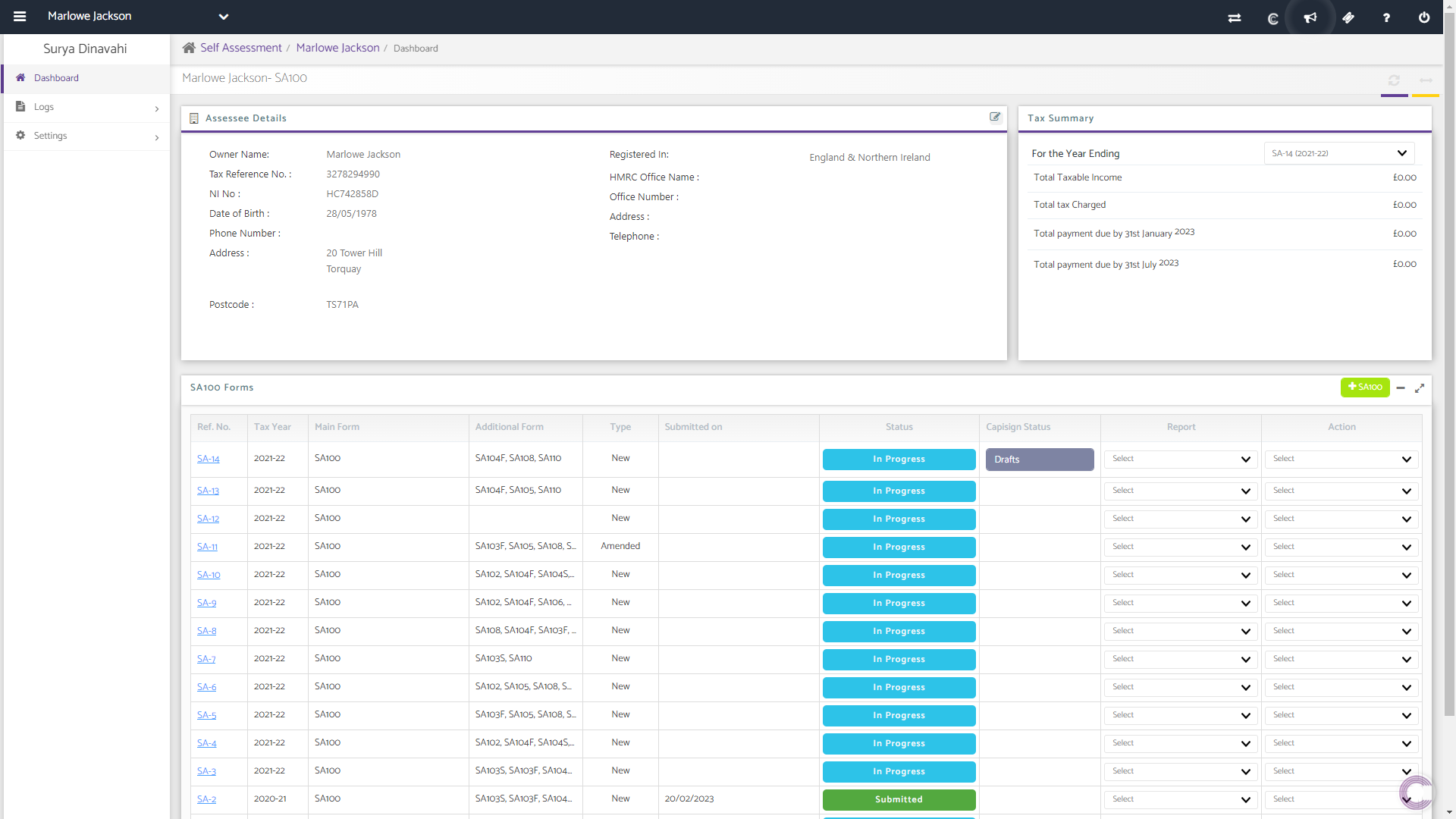Click the Drafts Capisign status badge

pos(1039,460)
